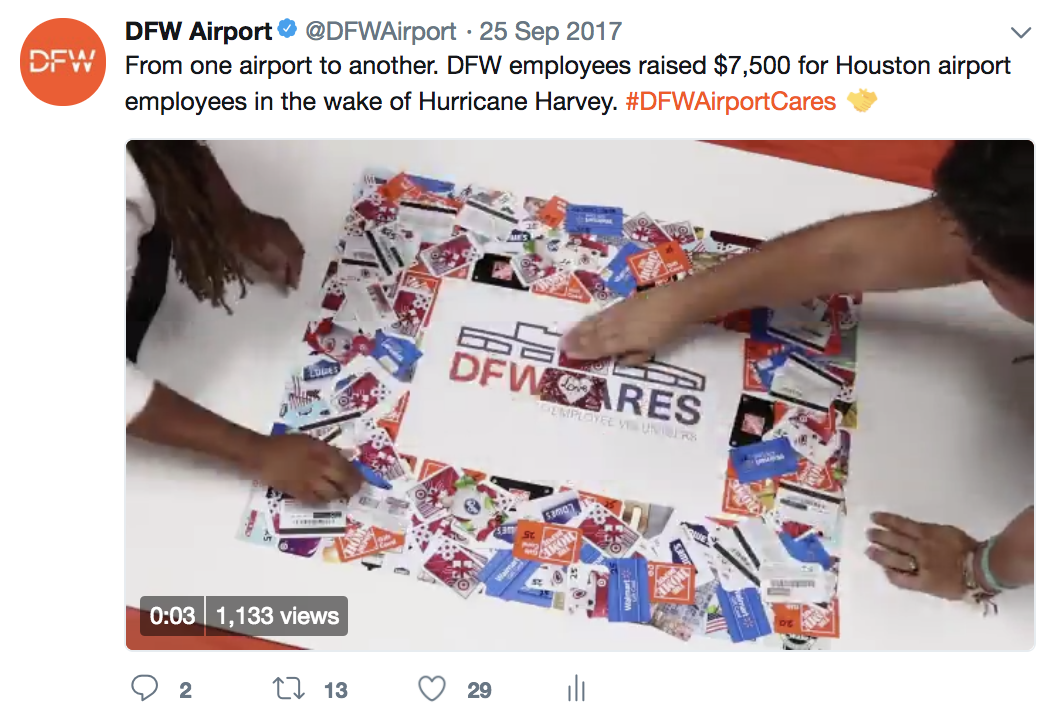Open the #DFWAirportCares hashtag
The height and width of the screenshot is (720, 1048).
pos(731,102)
